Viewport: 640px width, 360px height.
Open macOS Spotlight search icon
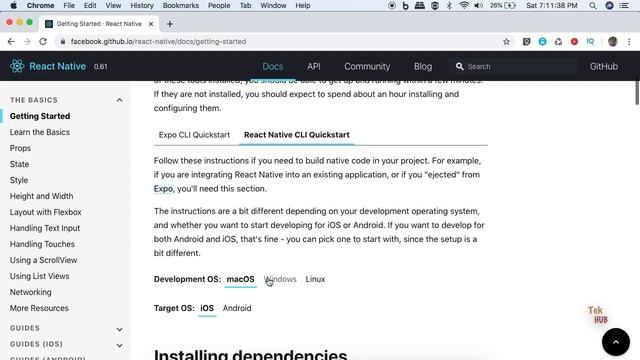point(593,5)
